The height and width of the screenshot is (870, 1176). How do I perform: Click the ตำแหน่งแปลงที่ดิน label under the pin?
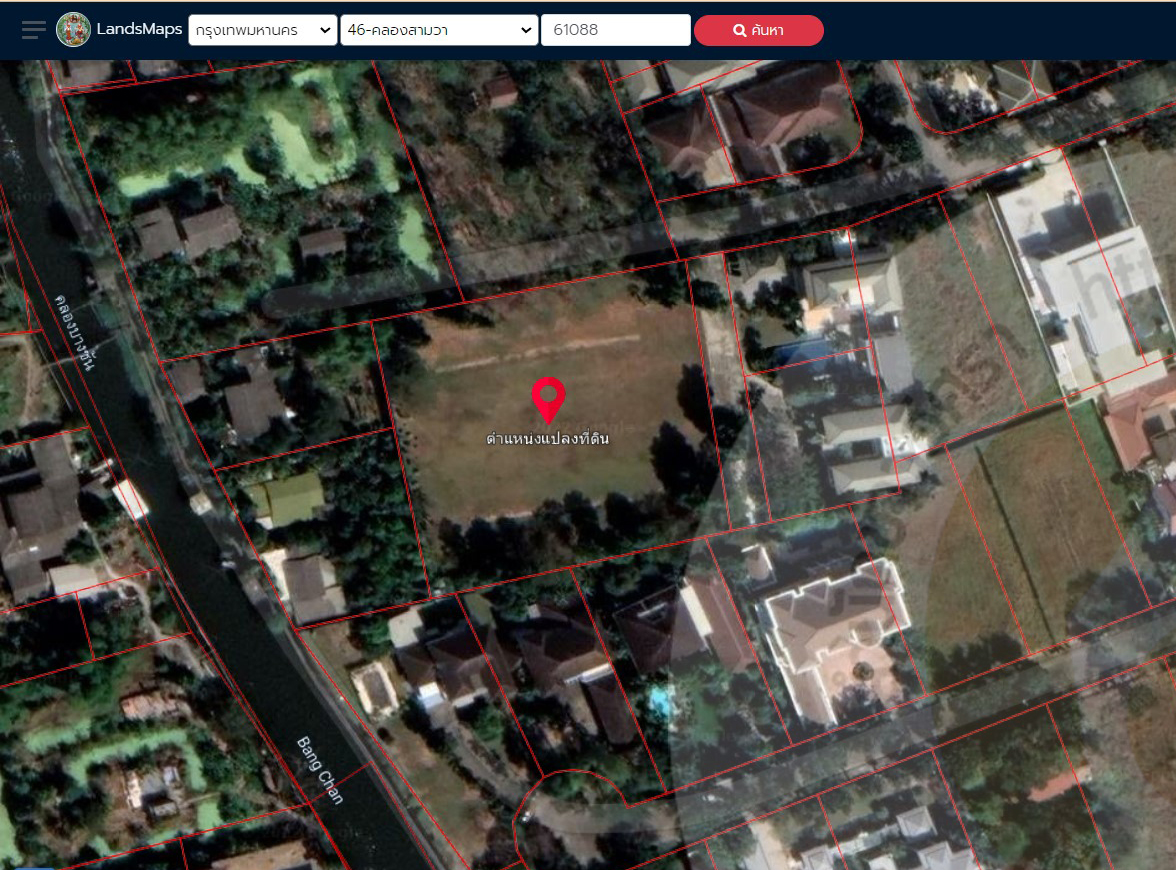(x=547, y=439)
